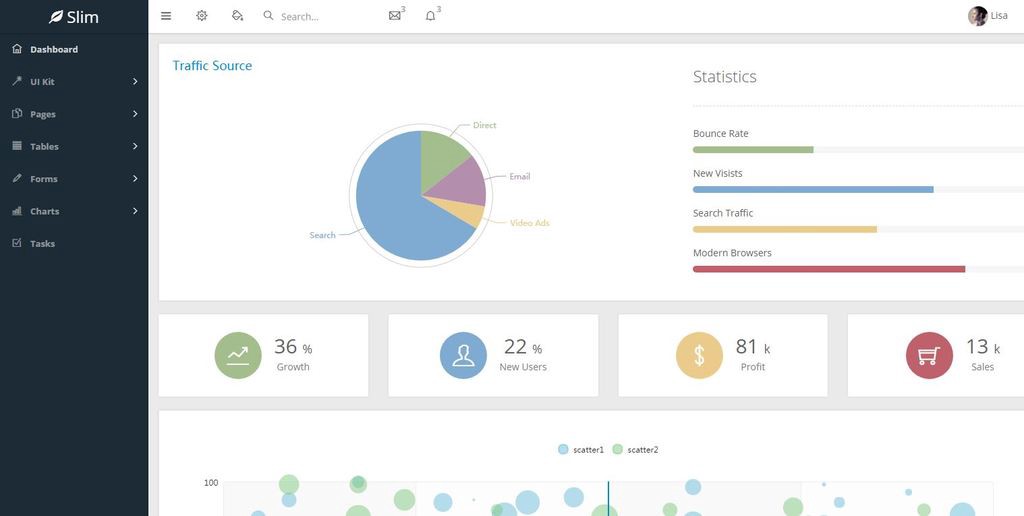Click the search magnifier icon

[268, 16]
